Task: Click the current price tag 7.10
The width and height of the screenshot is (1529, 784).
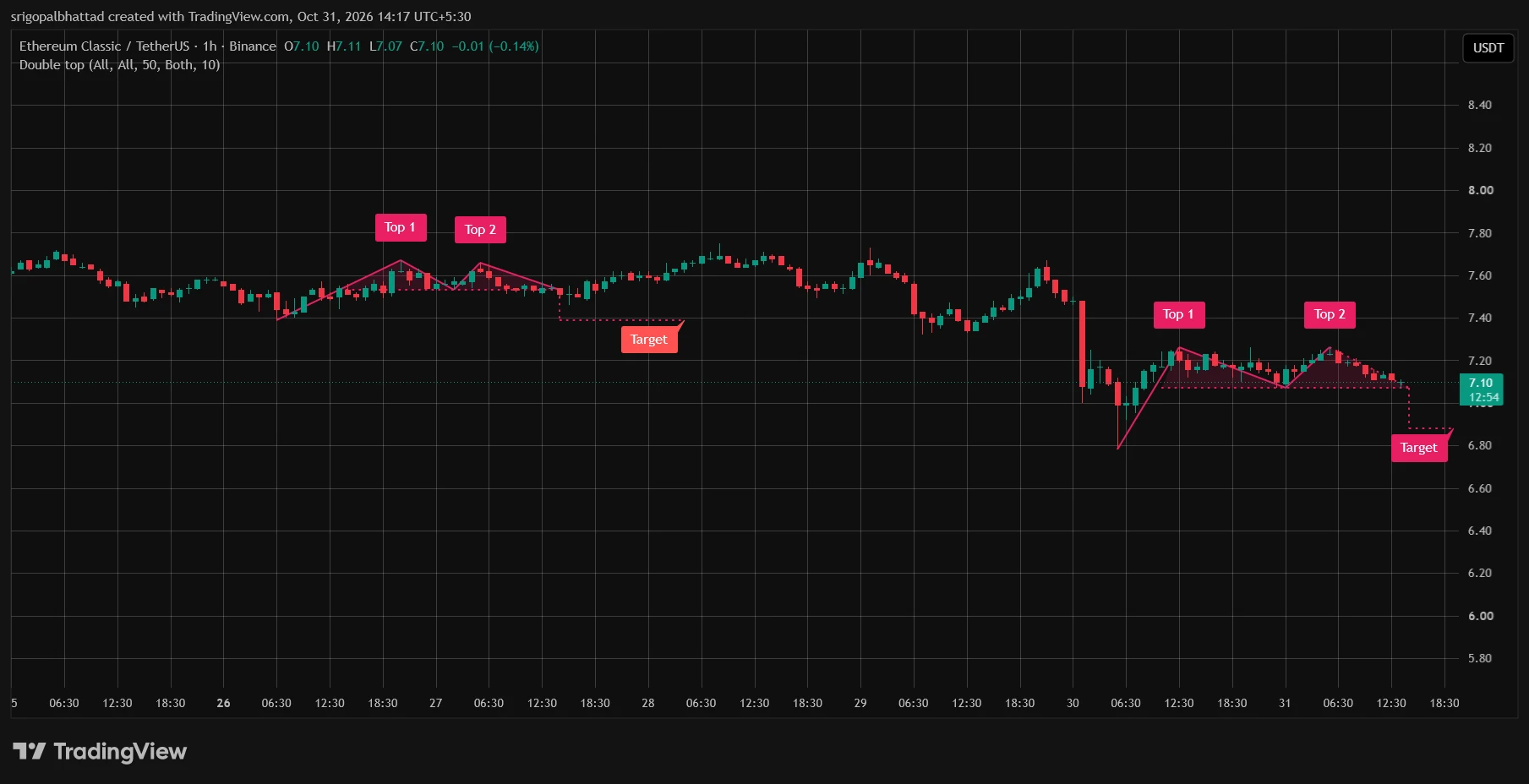Action: point(1481,389)
